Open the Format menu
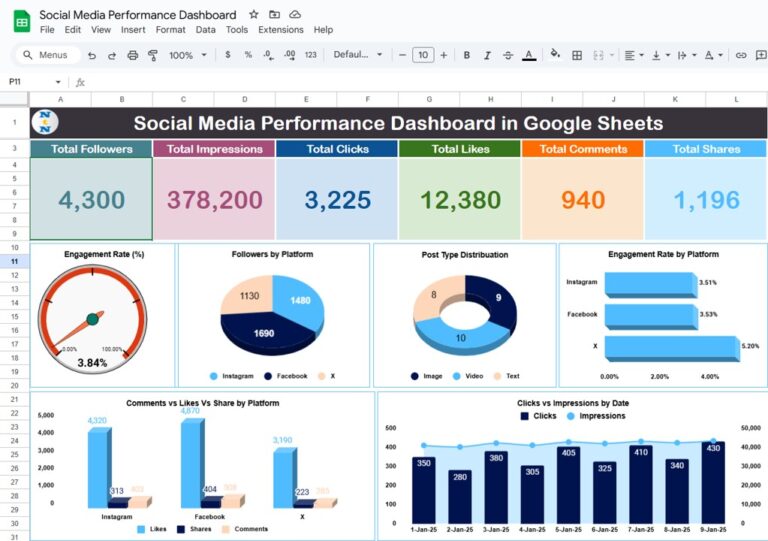Screen dimensions: 768x541 170,30
